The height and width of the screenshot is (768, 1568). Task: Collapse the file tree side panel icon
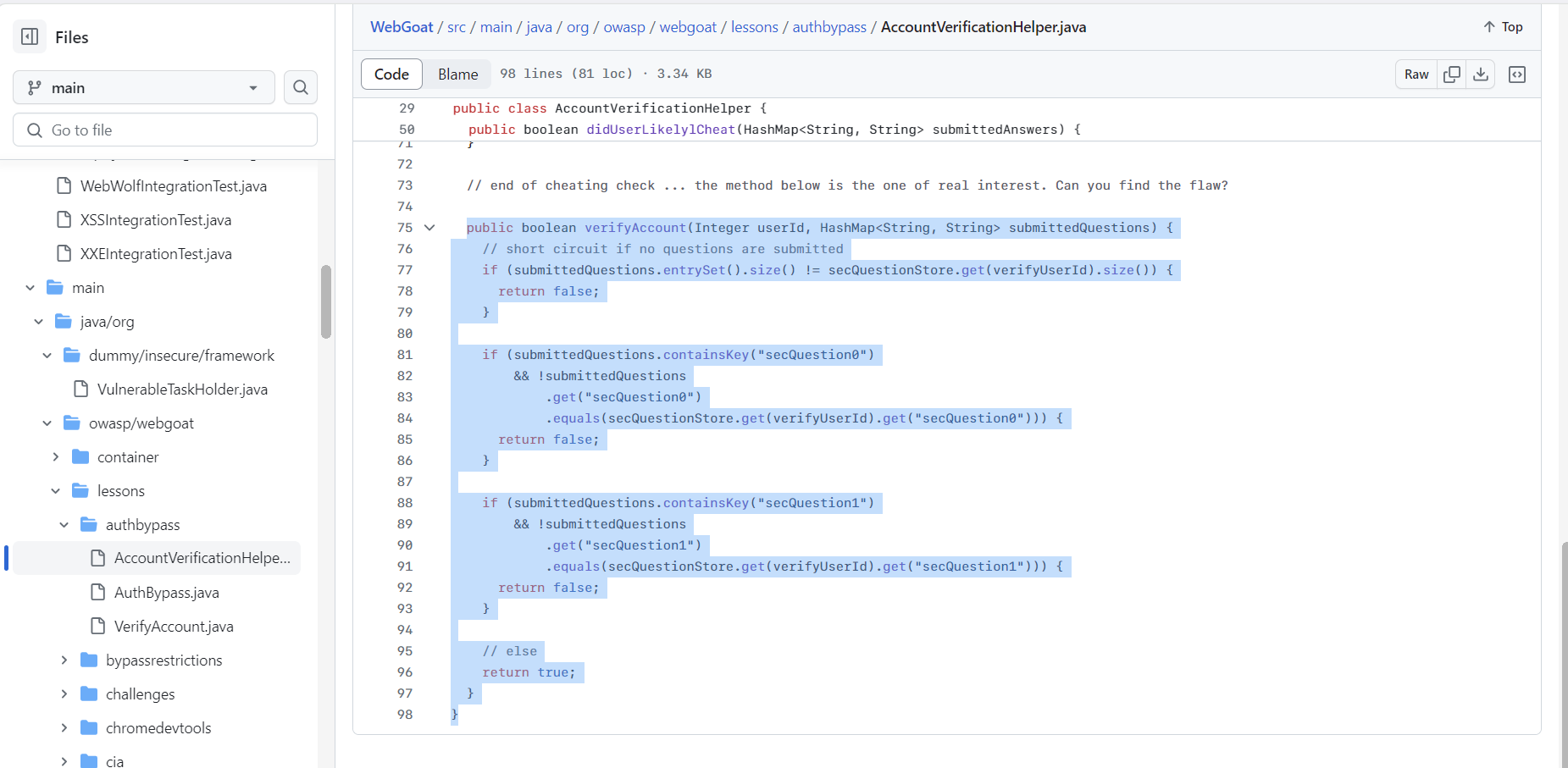click(x=30, y=36)
